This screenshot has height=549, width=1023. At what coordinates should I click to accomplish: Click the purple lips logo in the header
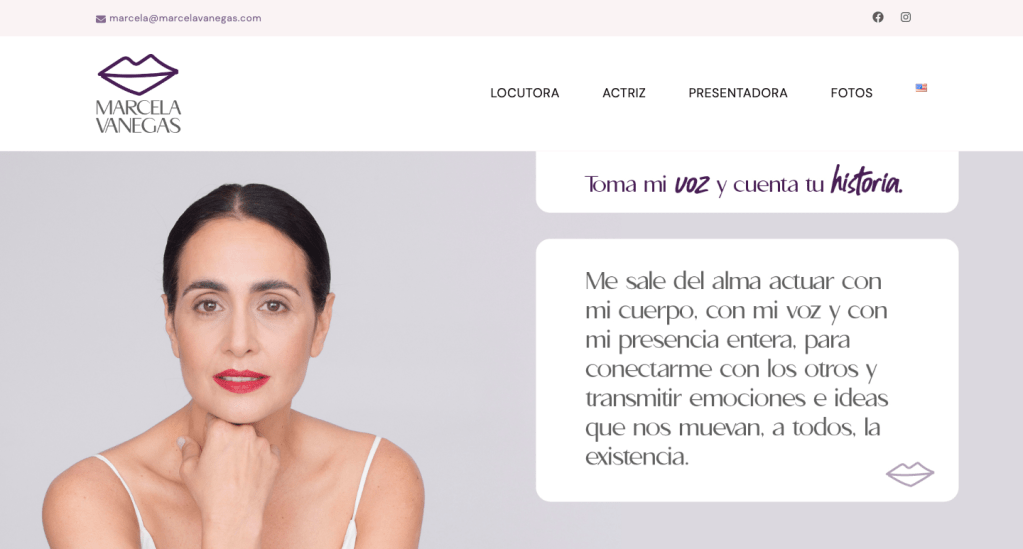pos(138,74)
